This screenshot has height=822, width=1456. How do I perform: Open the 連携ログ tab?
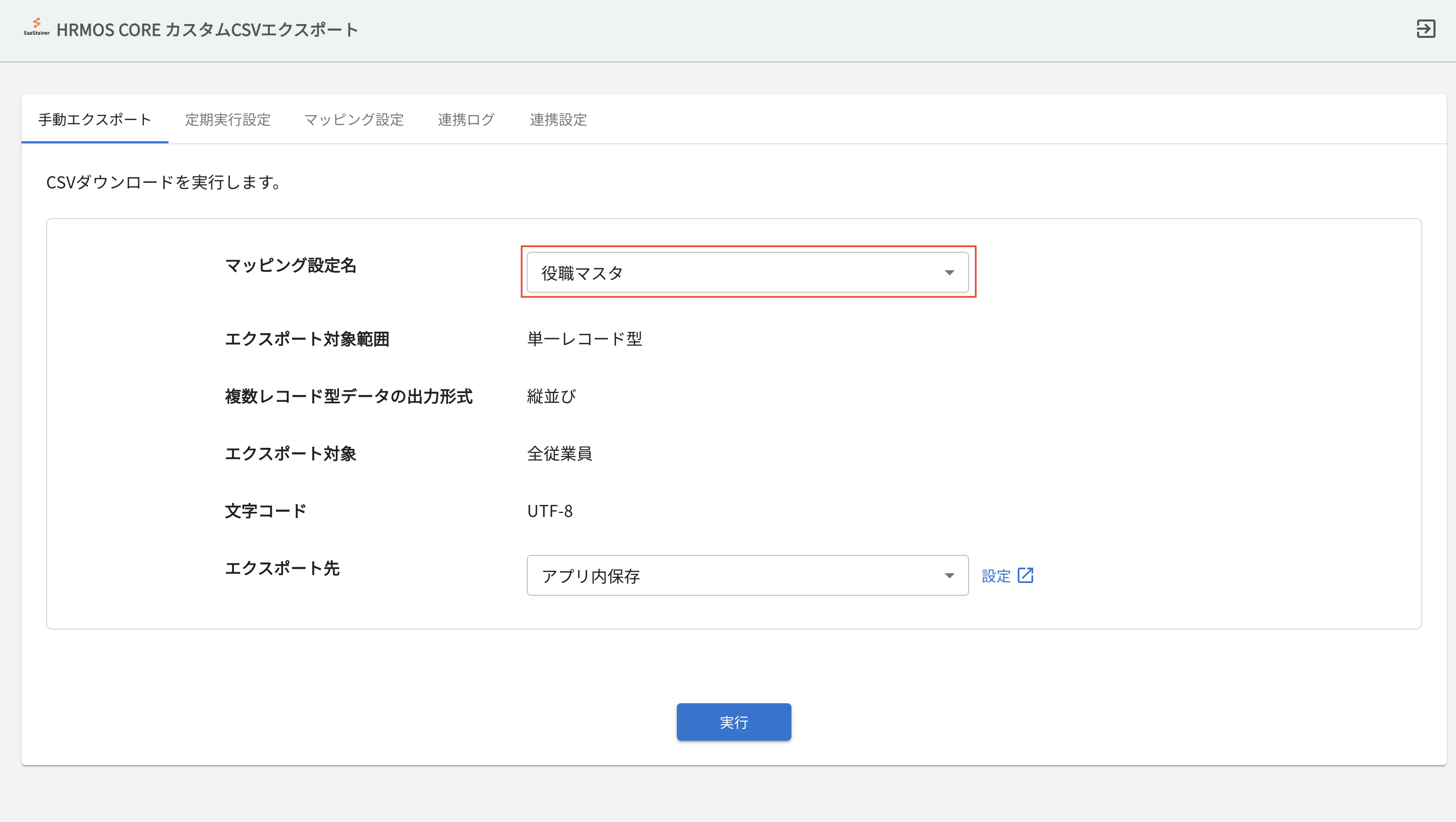[466, 120]
